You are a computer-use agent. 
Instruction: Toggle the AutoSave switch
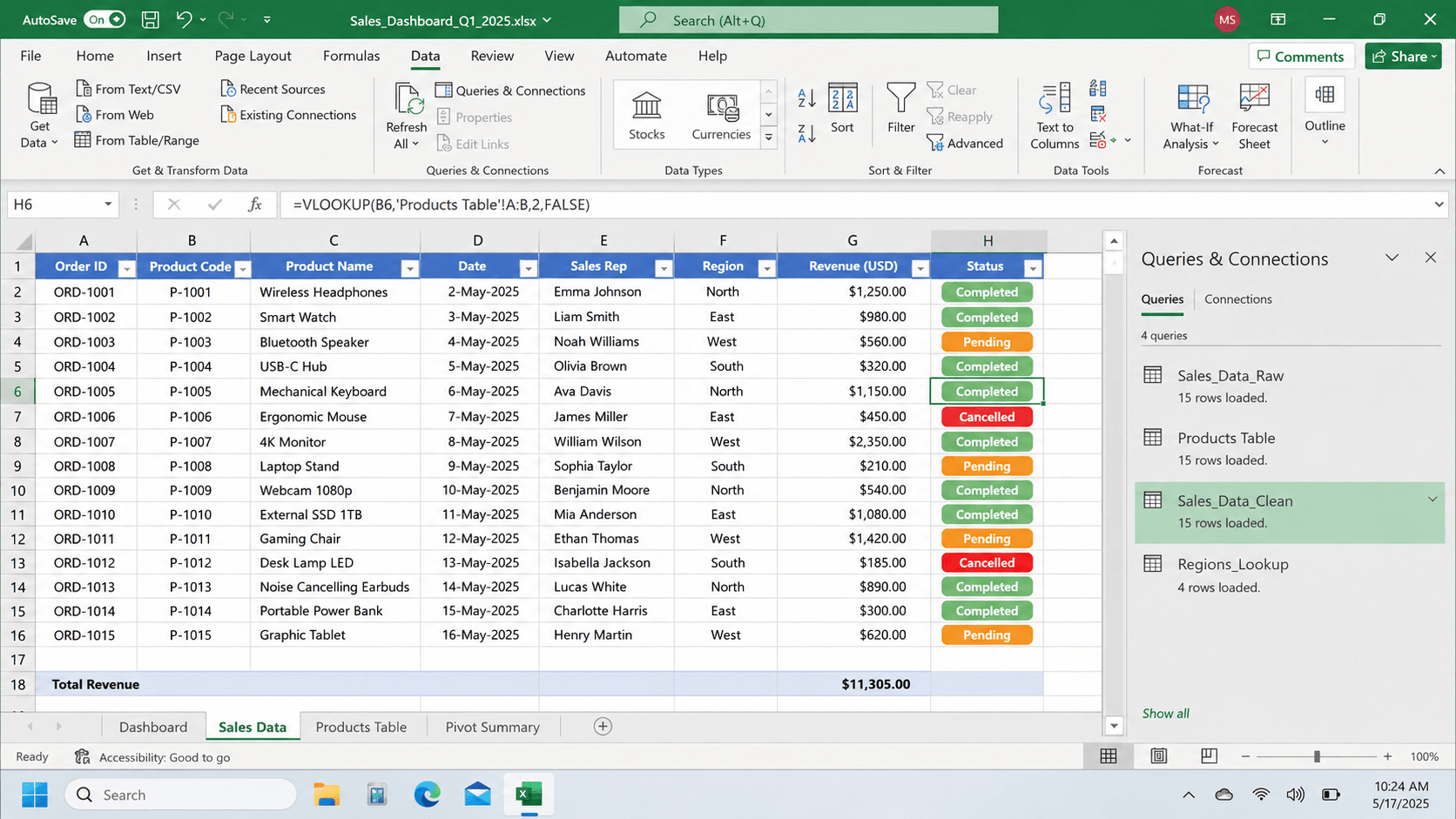[105, 19]
